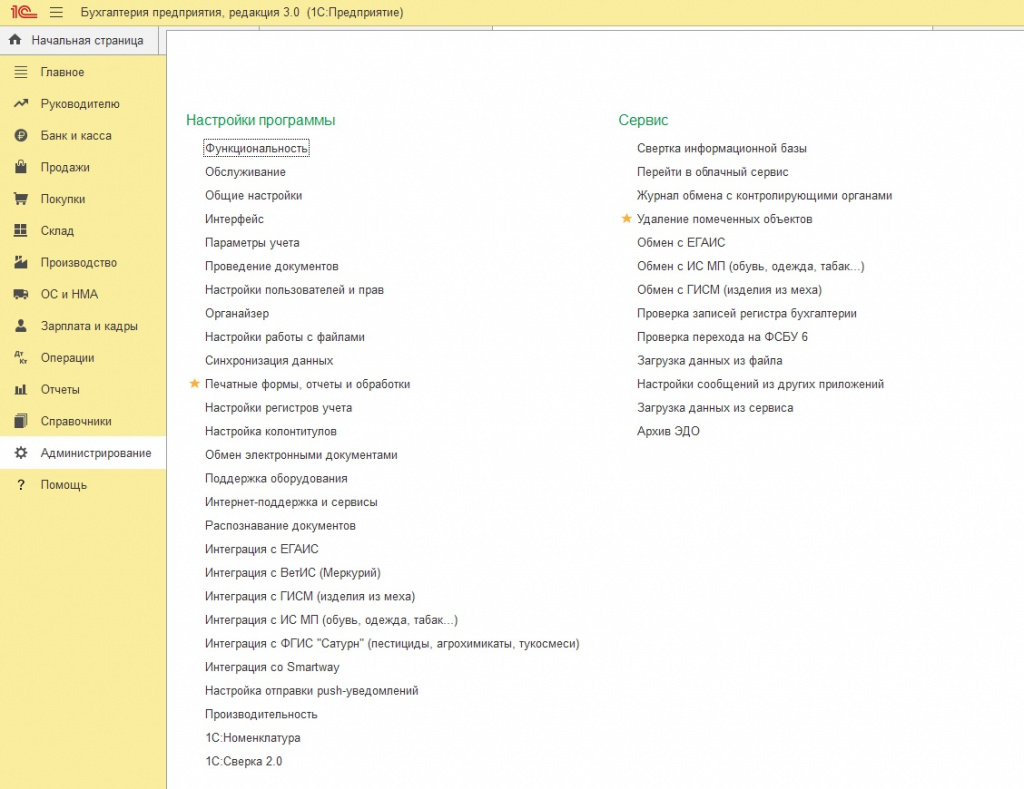The image size is (1024, 789).
Task: Open the Обслуживание settings link
Action: click(x=245, y=172)
